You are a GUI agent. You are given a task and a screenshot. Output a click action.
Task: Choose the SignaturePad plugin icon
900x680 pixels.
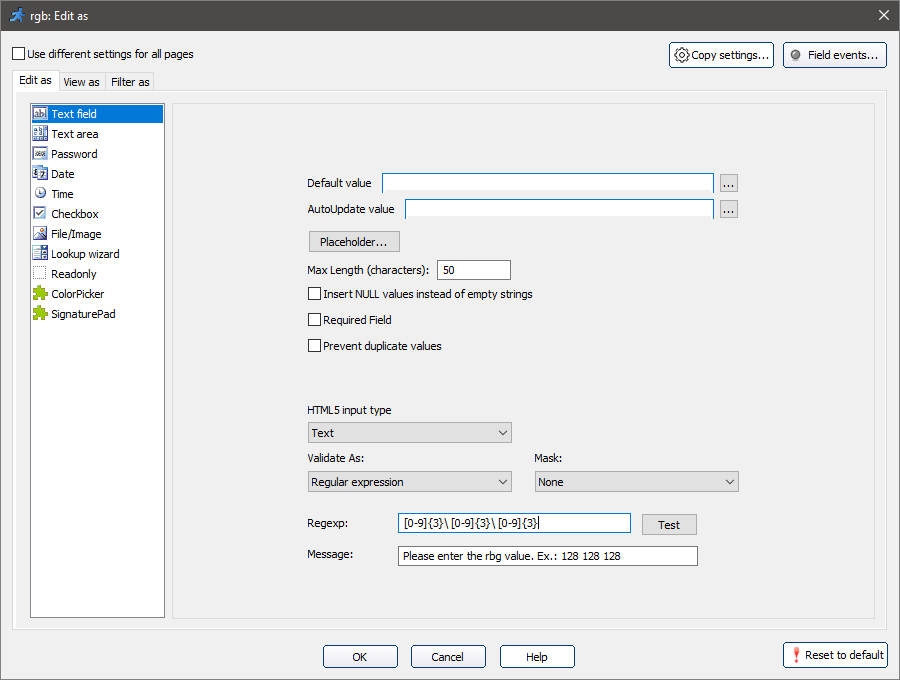pyautogui.click(x=40, y=314)
